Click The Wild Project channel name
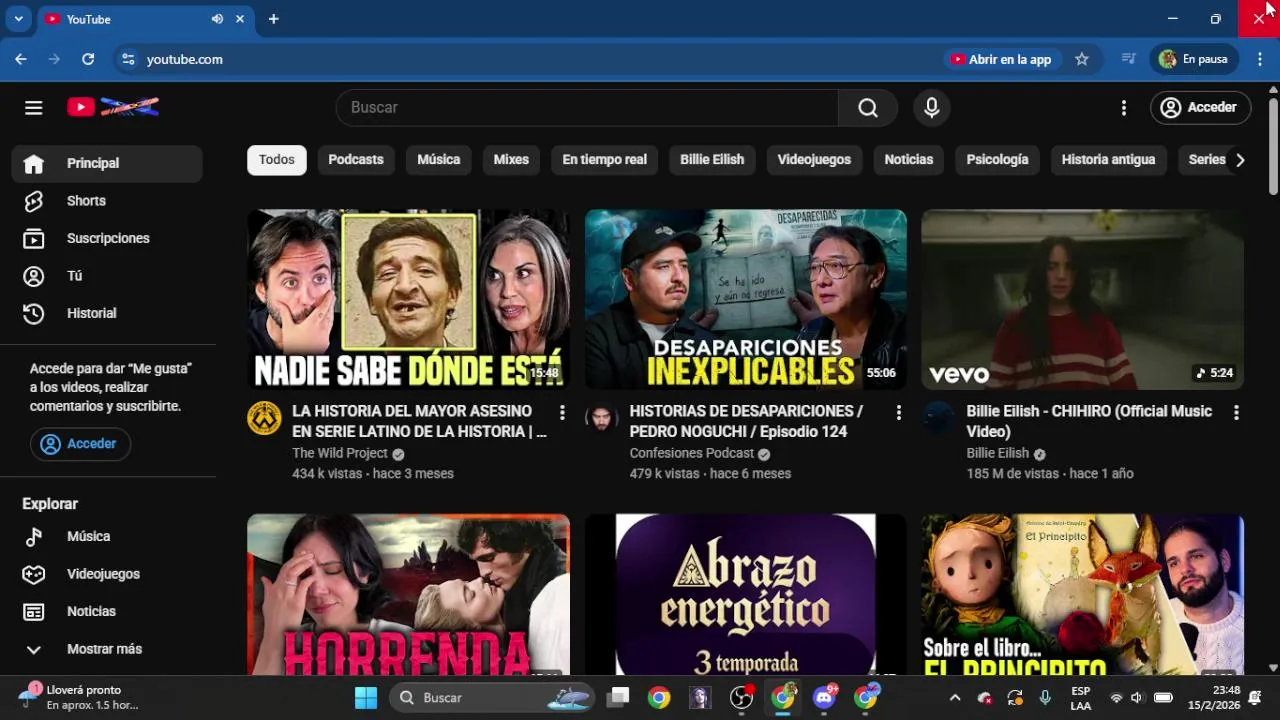The width and height of the screenshot is (1280, 720). (x=340, y=453)
